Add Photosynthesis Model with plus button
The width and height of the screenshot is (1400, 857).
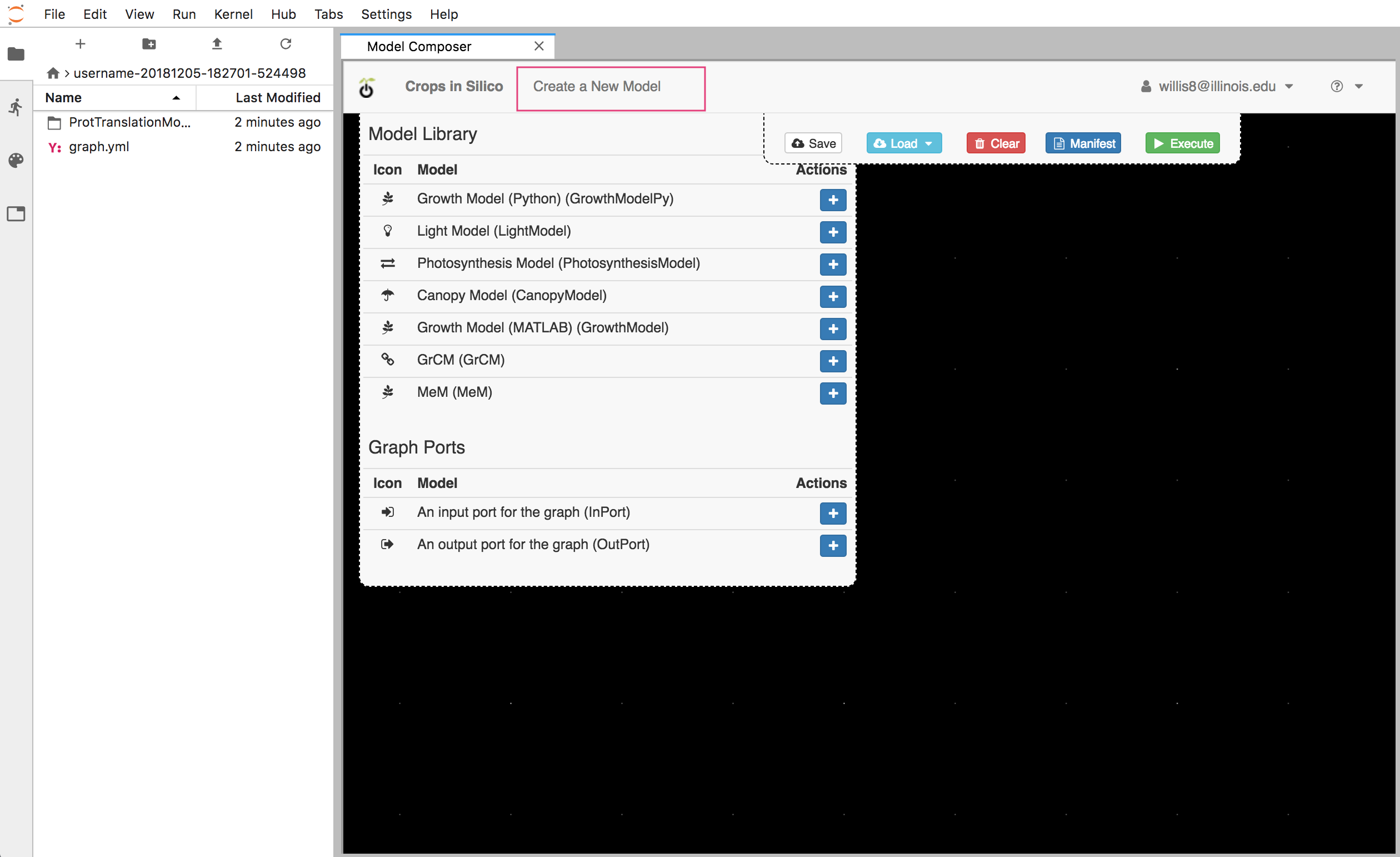[832, 264]
